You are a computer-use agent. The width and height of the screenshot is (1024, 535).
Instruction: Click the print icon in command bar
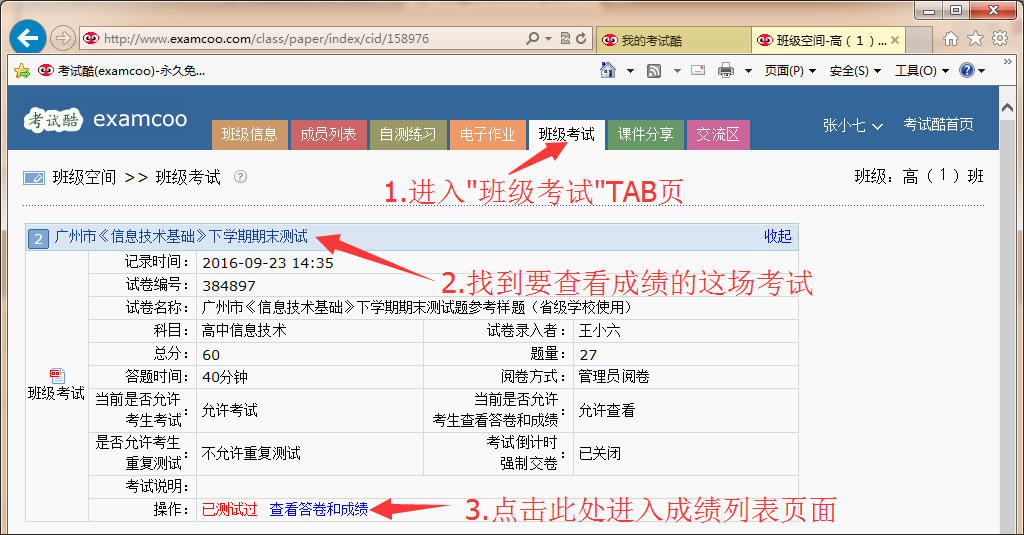[726, 71]
